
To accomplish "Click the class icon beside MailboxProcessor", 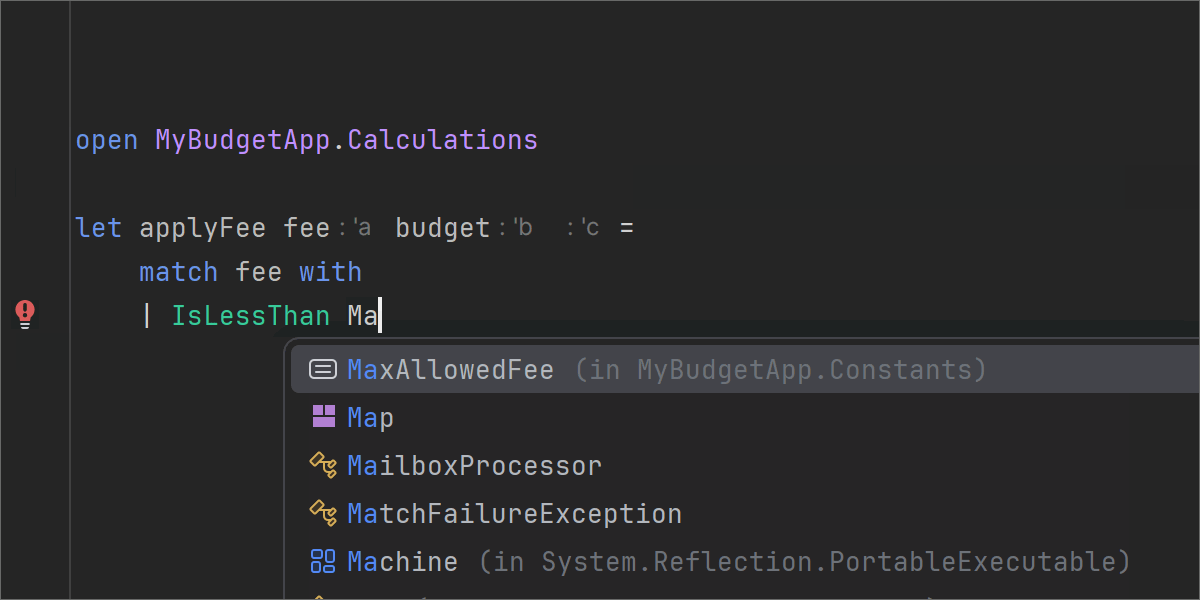I will coord(323,465).
